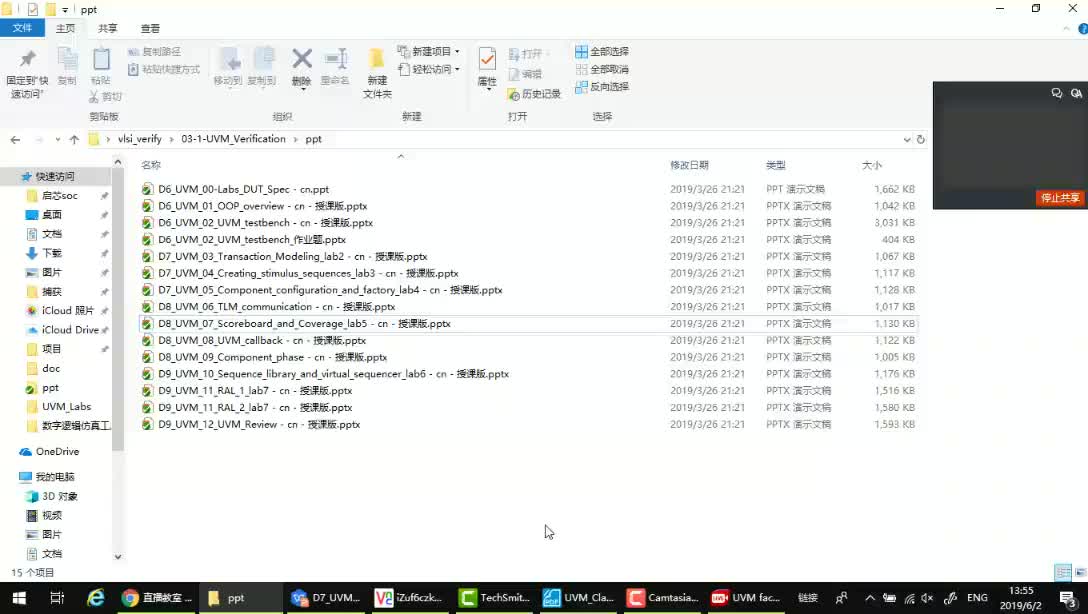The height and width of the screenshot is (614, 1088).
Task: Click Select all in ribbon
Action: (x=602, y=51)
